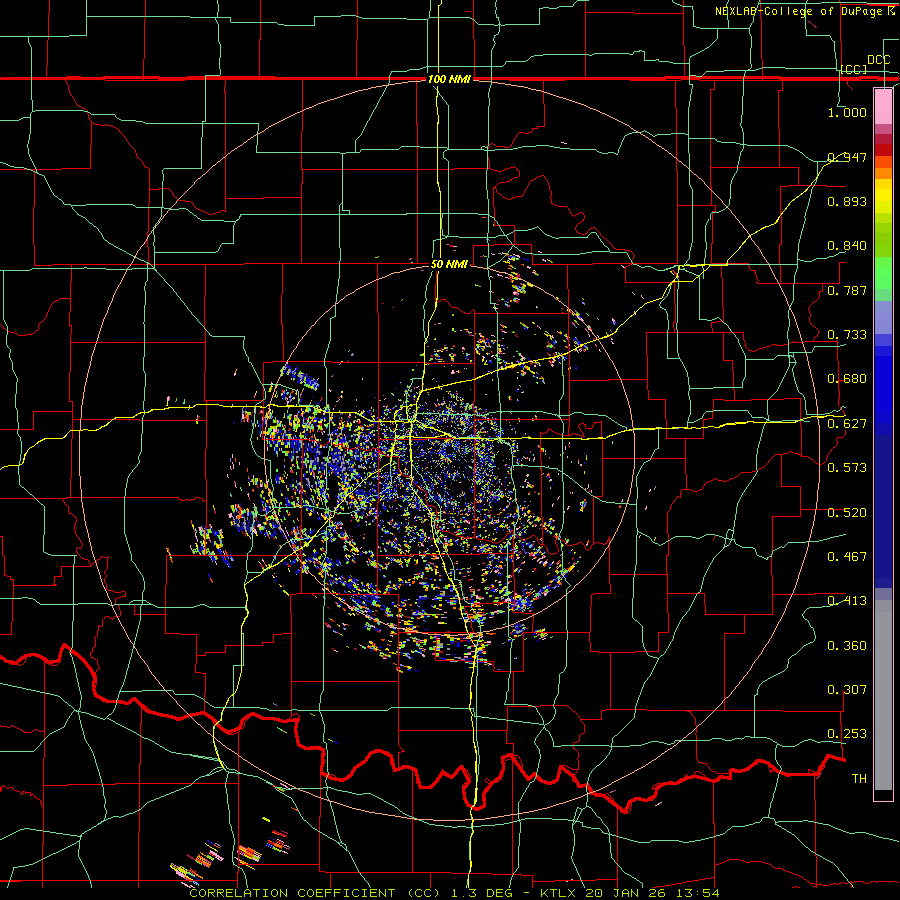The height and width of the screenshot is (900, 900).
Task: Click the '[CC]' legend unit label
Action: click(854, 69)
